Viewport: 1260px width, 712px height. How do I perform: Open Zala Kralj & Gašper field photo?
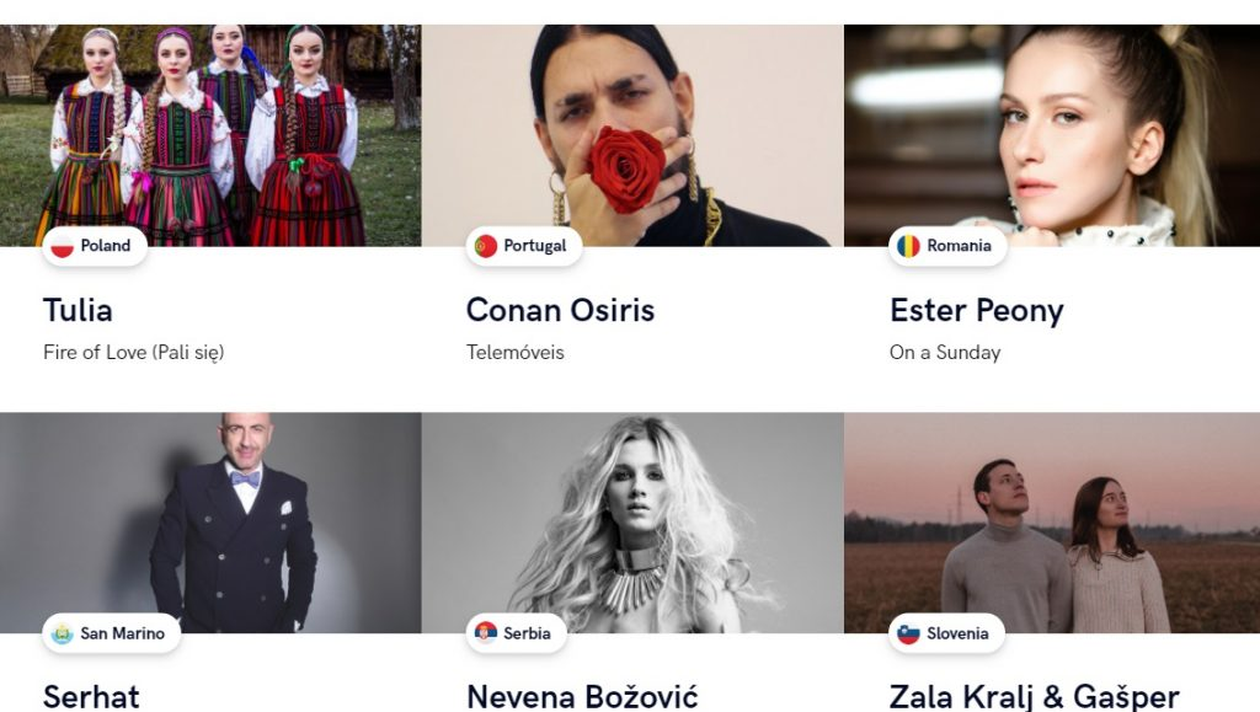click(x=1052, y=522)
